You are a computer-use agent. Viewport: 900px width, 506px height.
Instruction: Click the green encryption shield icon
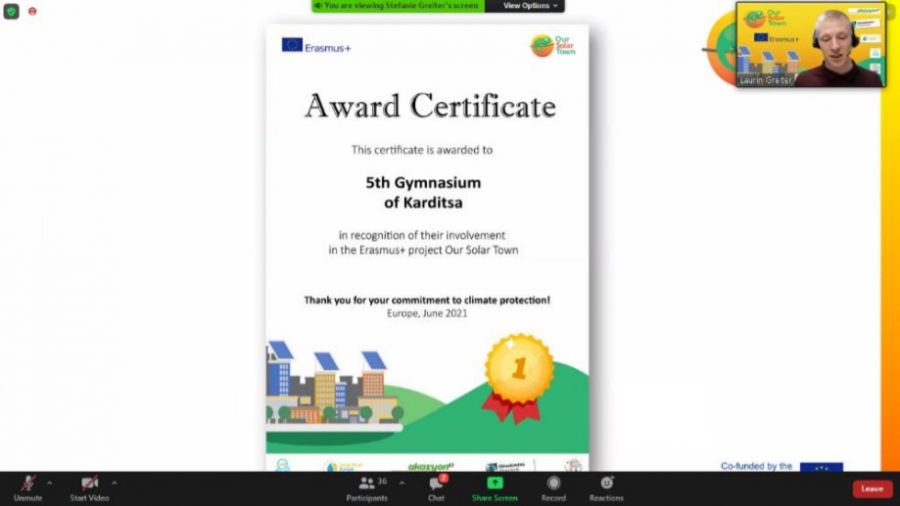click(x=11, y=11)
